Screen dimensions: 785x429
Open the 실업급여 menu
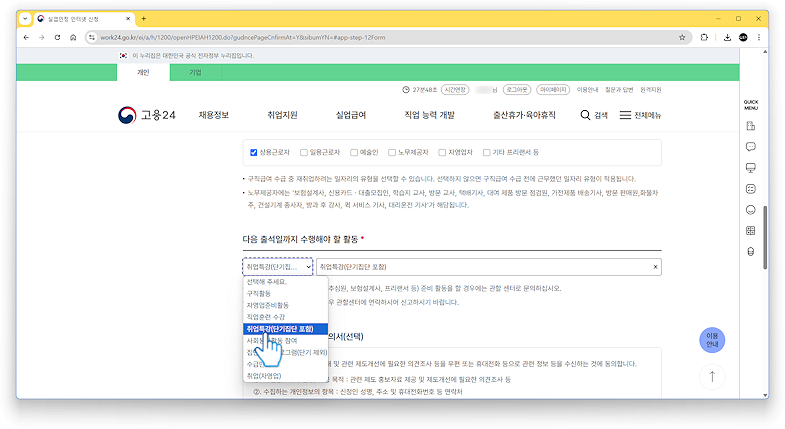(x=351, y=115)
